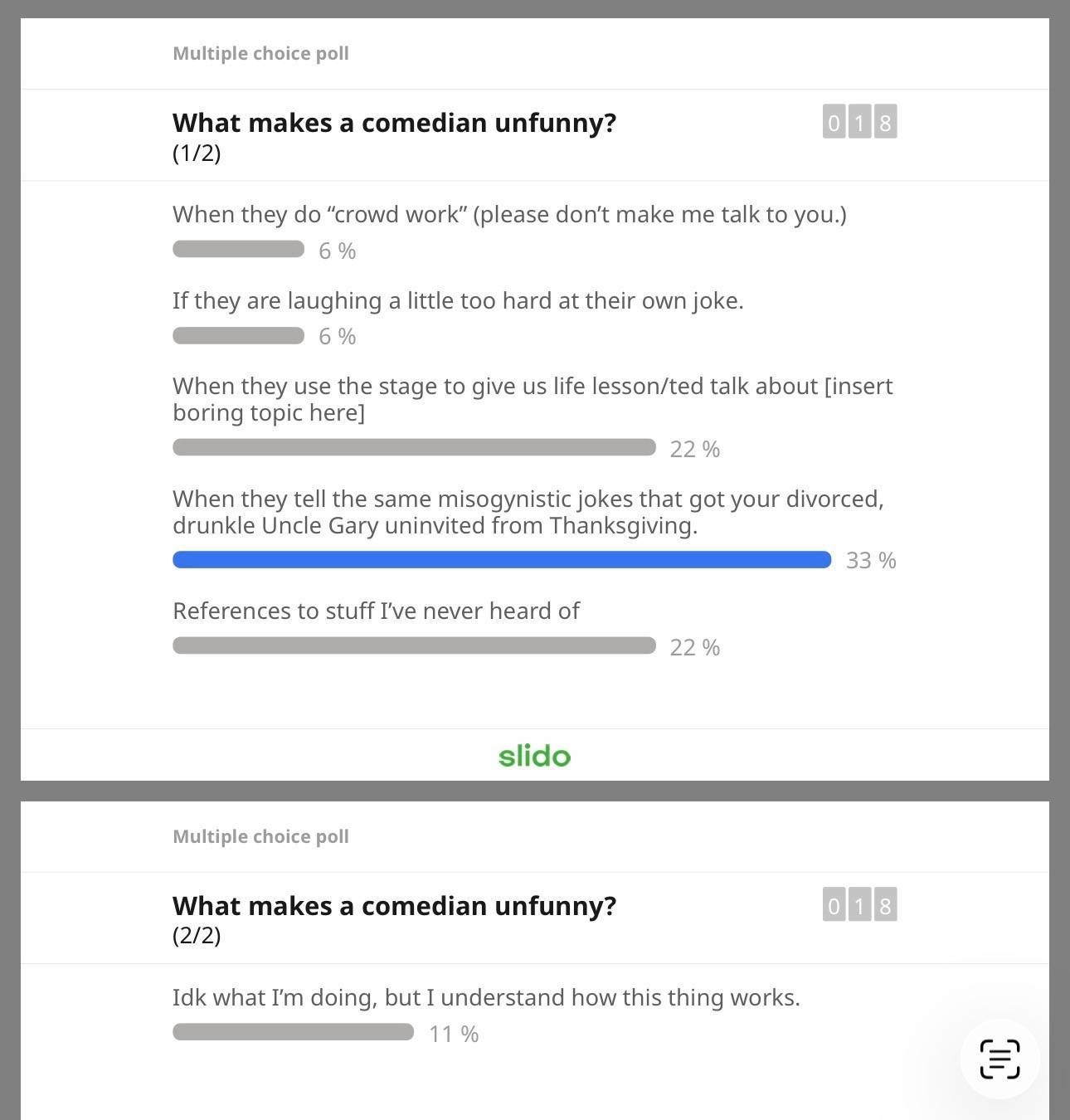
Task: Click the 22% bar under References option
Action: (413, 645)
